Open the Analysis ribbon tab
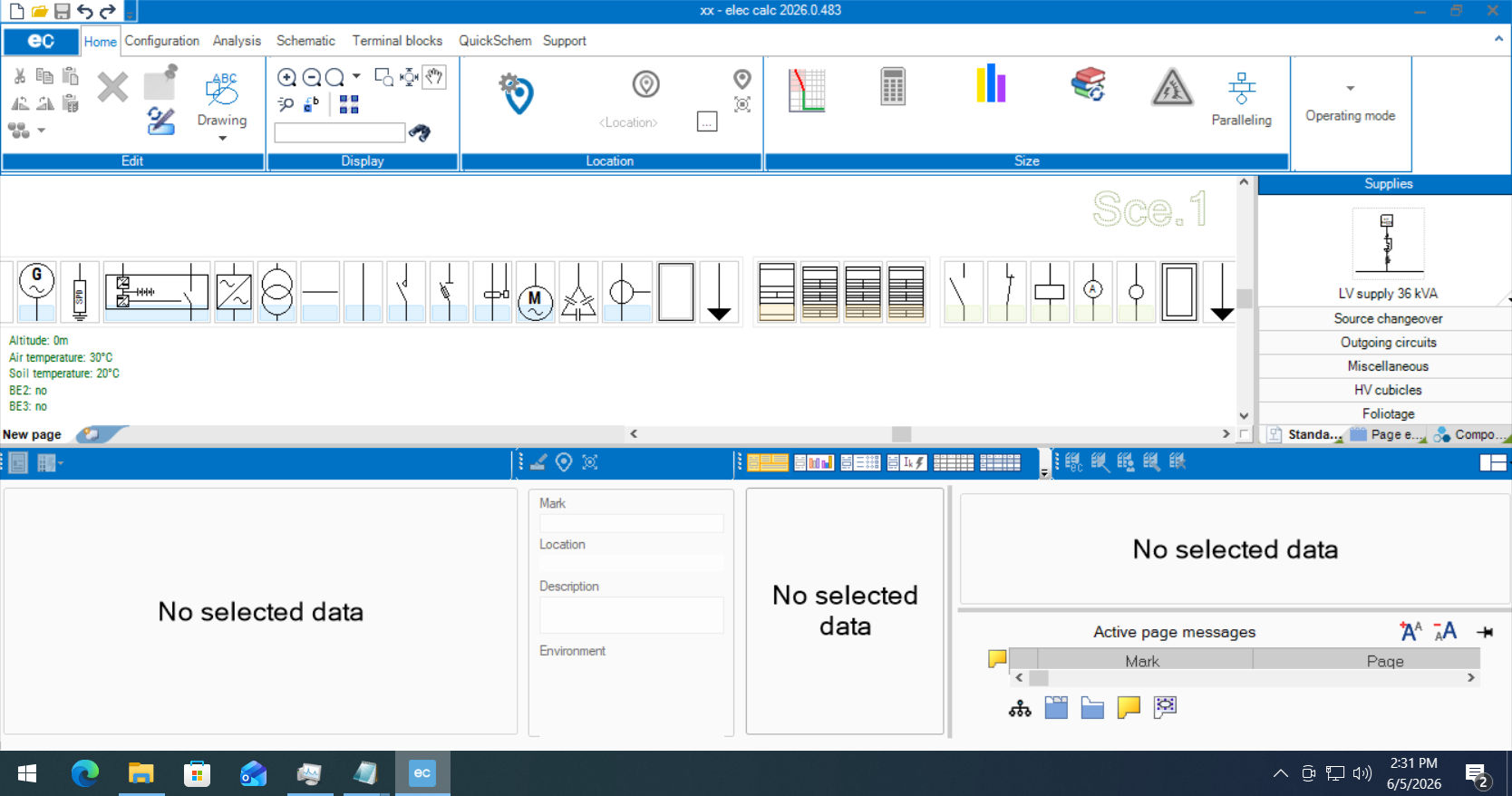This screenshot has width=1512, height=796. pos(237,41)
